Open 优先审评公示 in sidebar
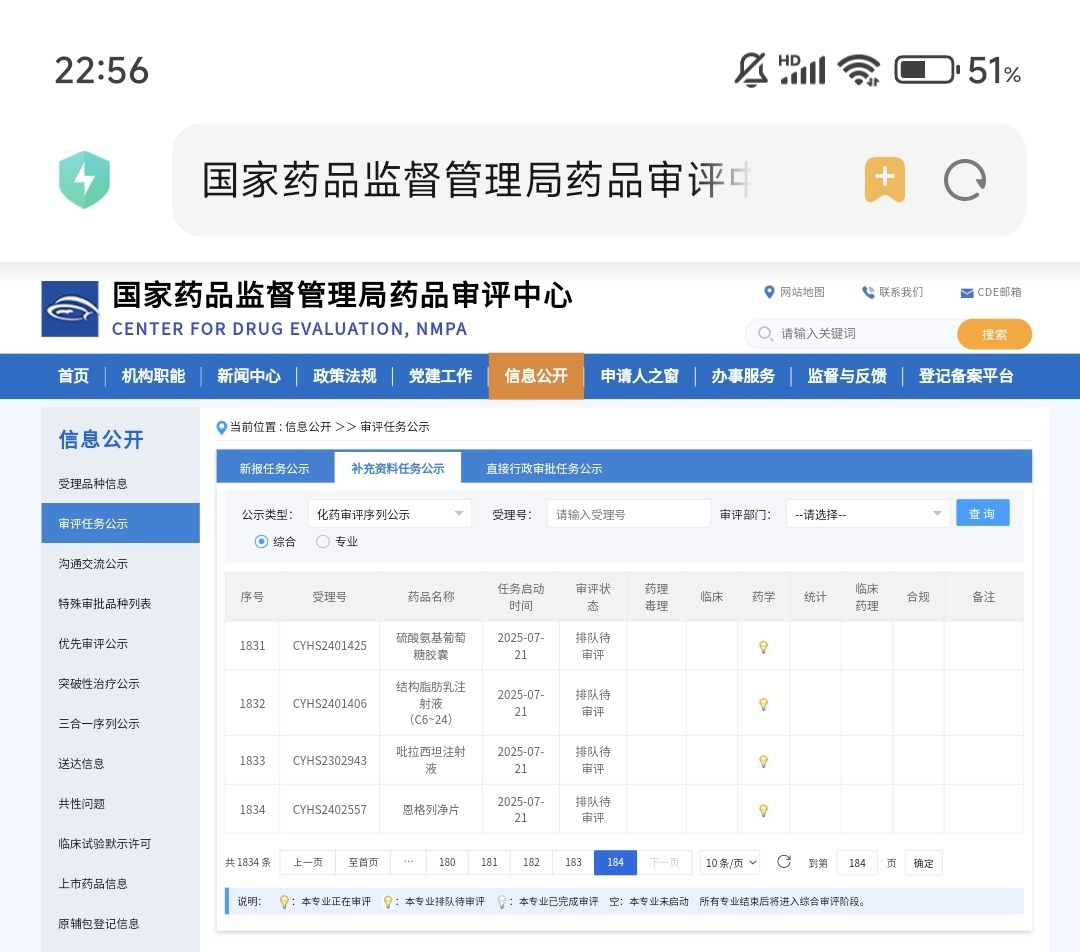The height and width of the screenshot is (952, 1080). point(93,643)
